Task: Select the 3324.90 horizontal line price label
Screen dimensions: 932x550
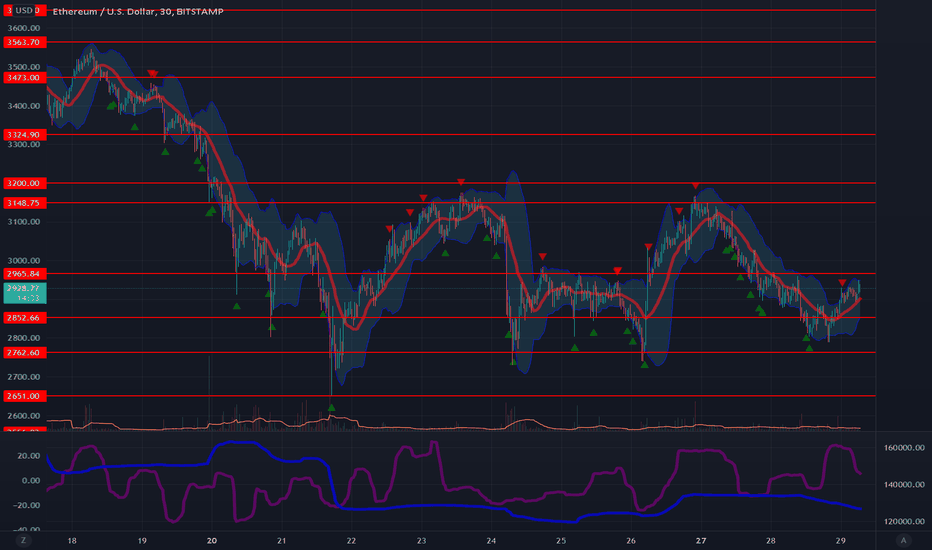Action: coord(24,135)
